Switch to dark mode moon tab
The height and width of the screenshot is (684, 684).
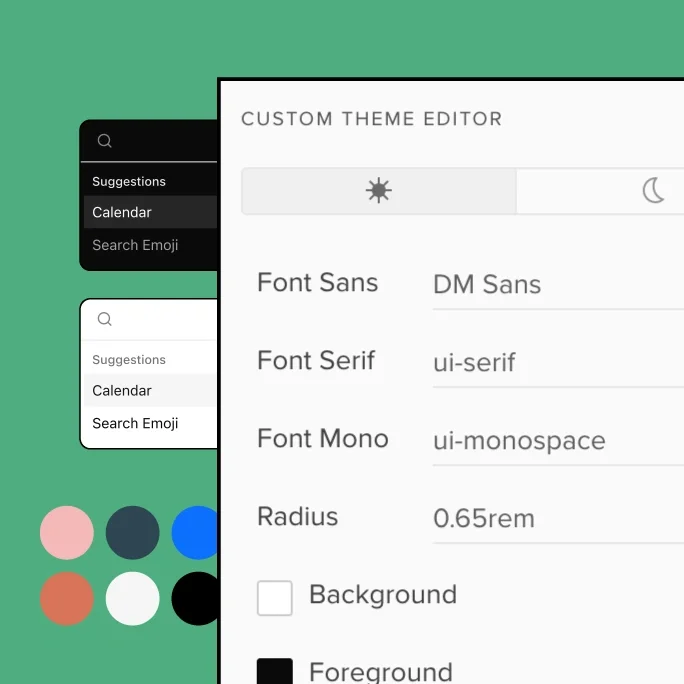pyautogui.click(x=653, y=191)
